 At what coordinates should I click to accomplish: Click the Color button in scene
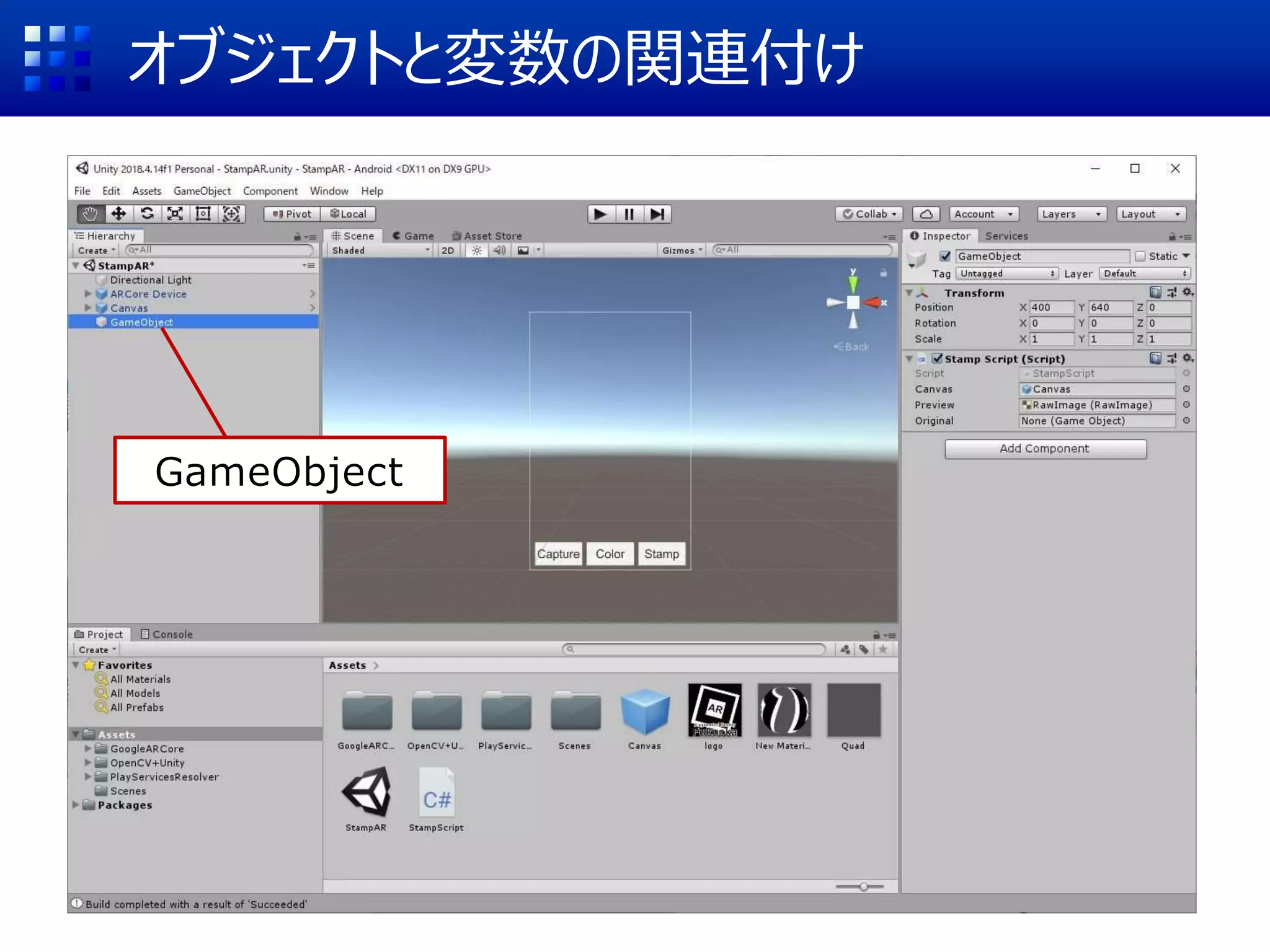click(x=610, y=553)
